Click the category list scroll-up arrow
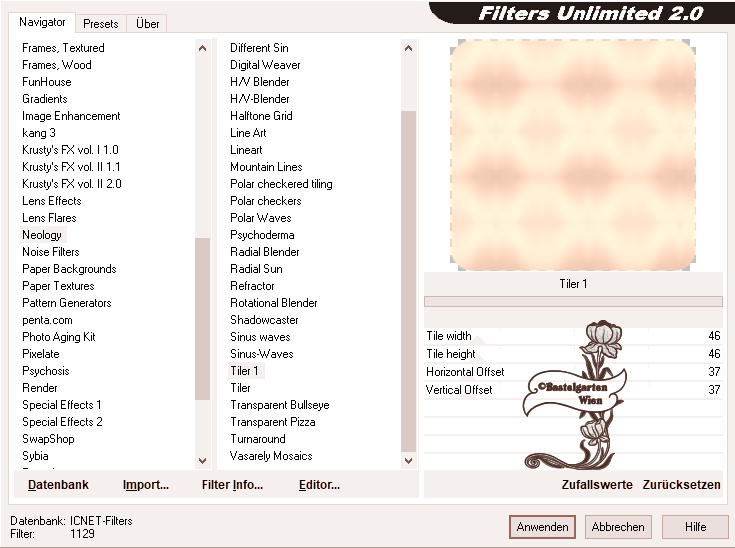The width and height of the screenshot is (735, 548). [x=202, y=48]
